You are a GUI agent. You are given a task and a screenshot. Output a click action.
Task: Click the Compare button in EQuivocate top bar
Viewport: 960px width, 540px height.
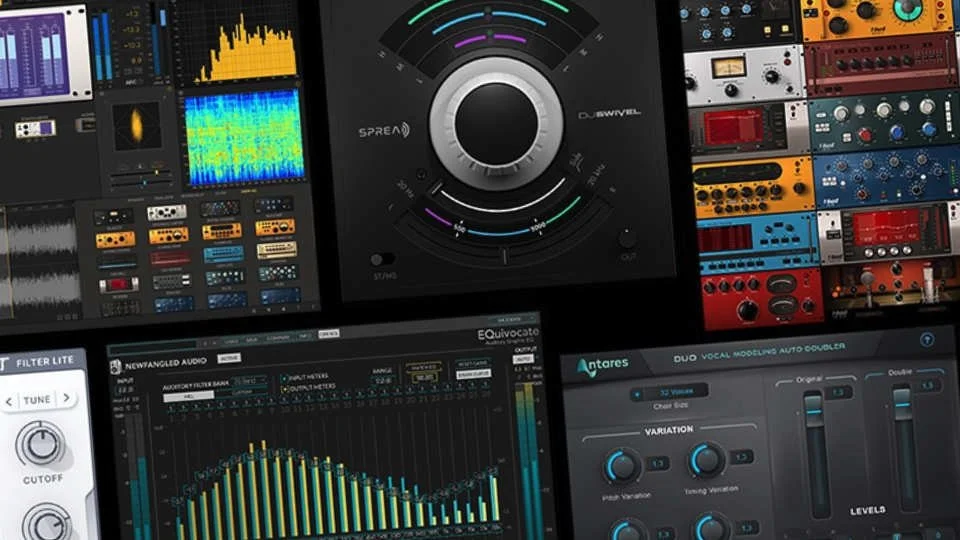[278, 338]
